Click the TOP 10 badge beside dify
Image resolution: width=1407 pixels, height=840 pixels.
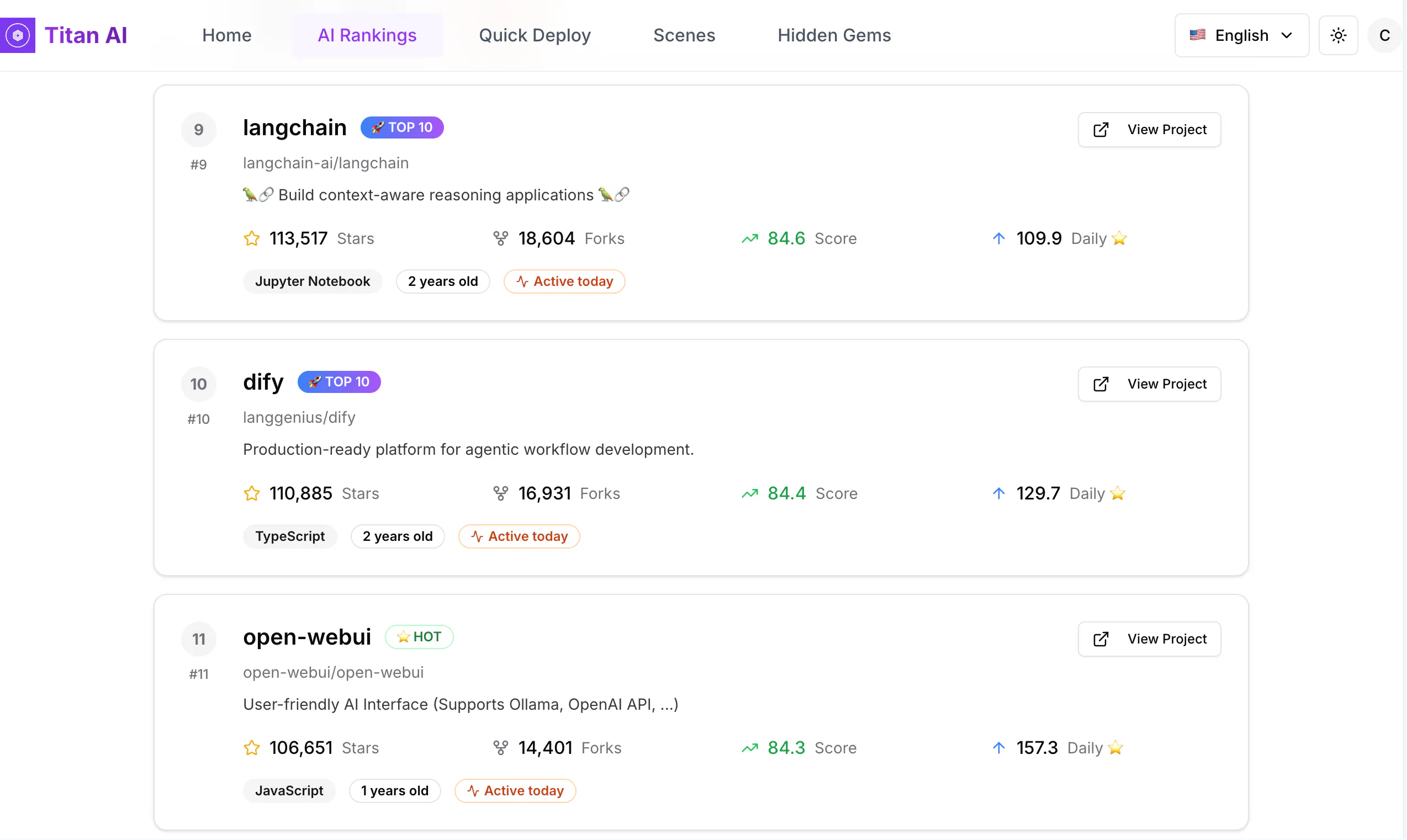[x=339, y=382]
